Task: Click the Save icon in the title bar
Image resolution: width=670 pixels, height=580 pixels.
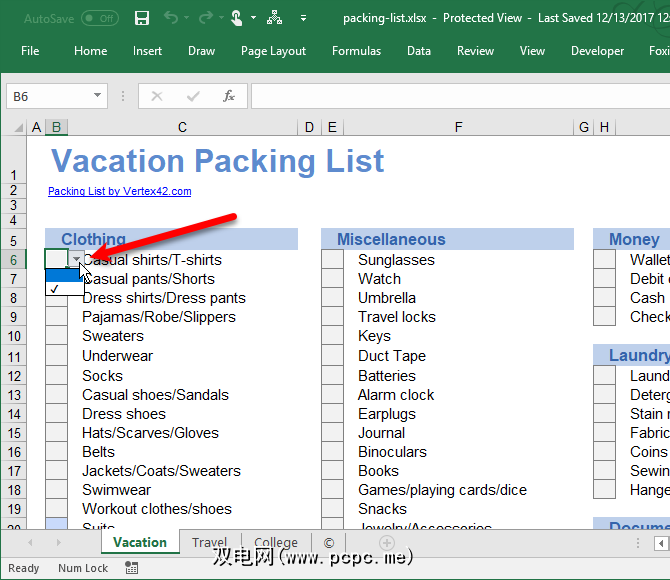Action: [x=142, y=18]
